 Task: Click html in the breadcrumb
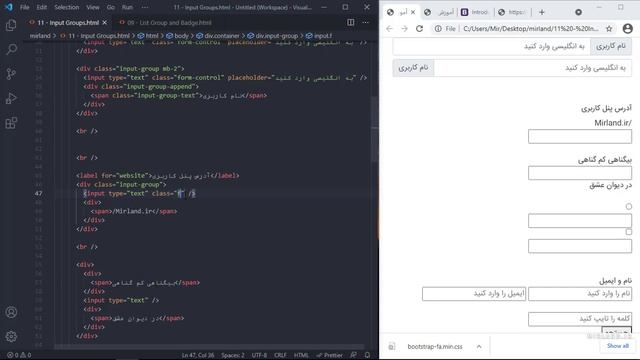click(149, 36)
